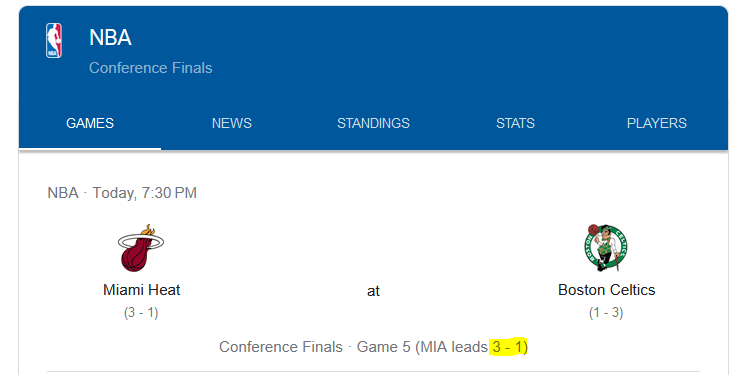The width and height of the screenshot is (734, 375).
Task: Click the Miami Heat flaming ball logo
Action: [140, 248]
